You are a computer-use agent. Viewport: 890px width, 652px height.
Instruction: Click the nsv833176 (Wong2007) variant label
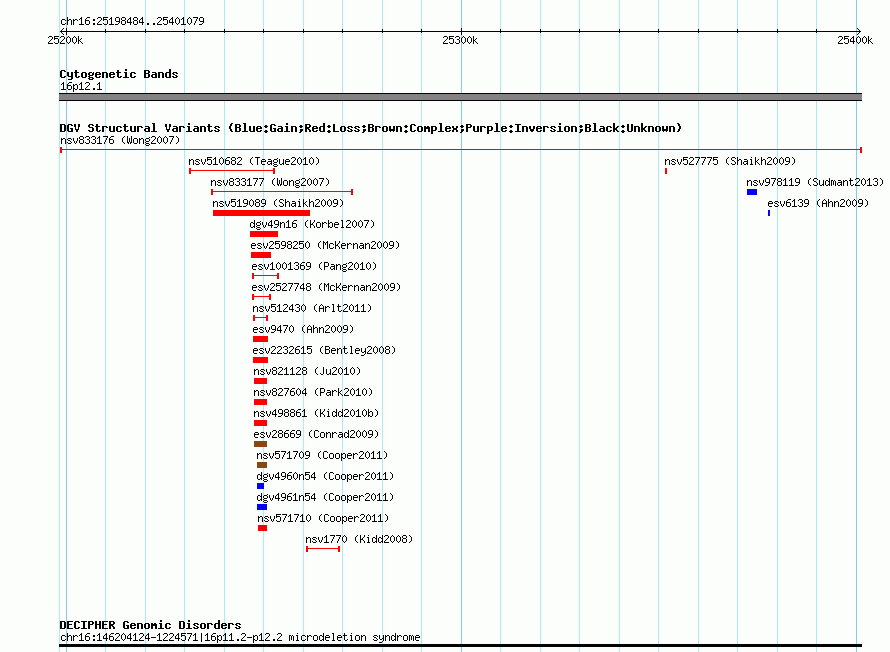pos(120,140)
